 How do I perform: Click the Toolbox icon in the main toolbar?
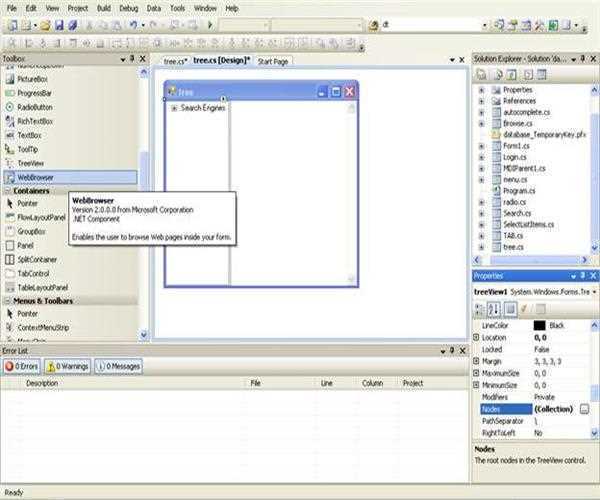click(x=540, y=26)
